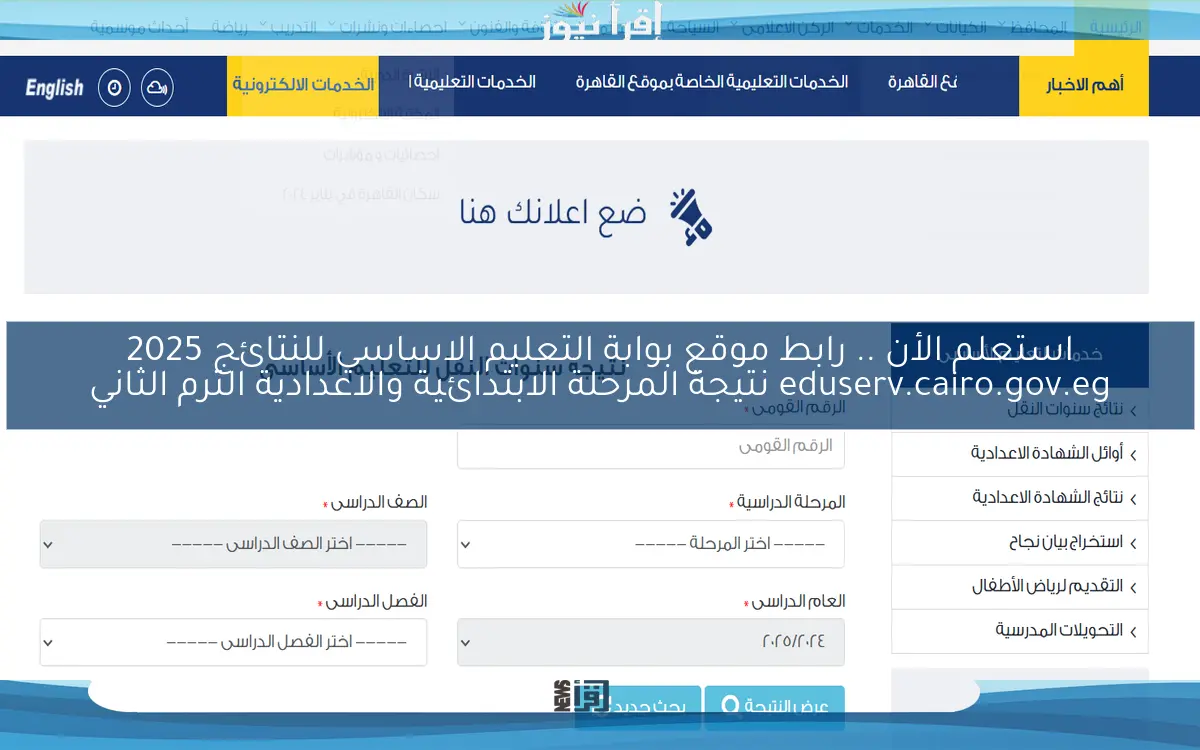This screenshot has width=1200, height=750.
Task: Open الخدمات التعليمية الخاصة بموقع القاهرة menu
Action: [712, 82]
